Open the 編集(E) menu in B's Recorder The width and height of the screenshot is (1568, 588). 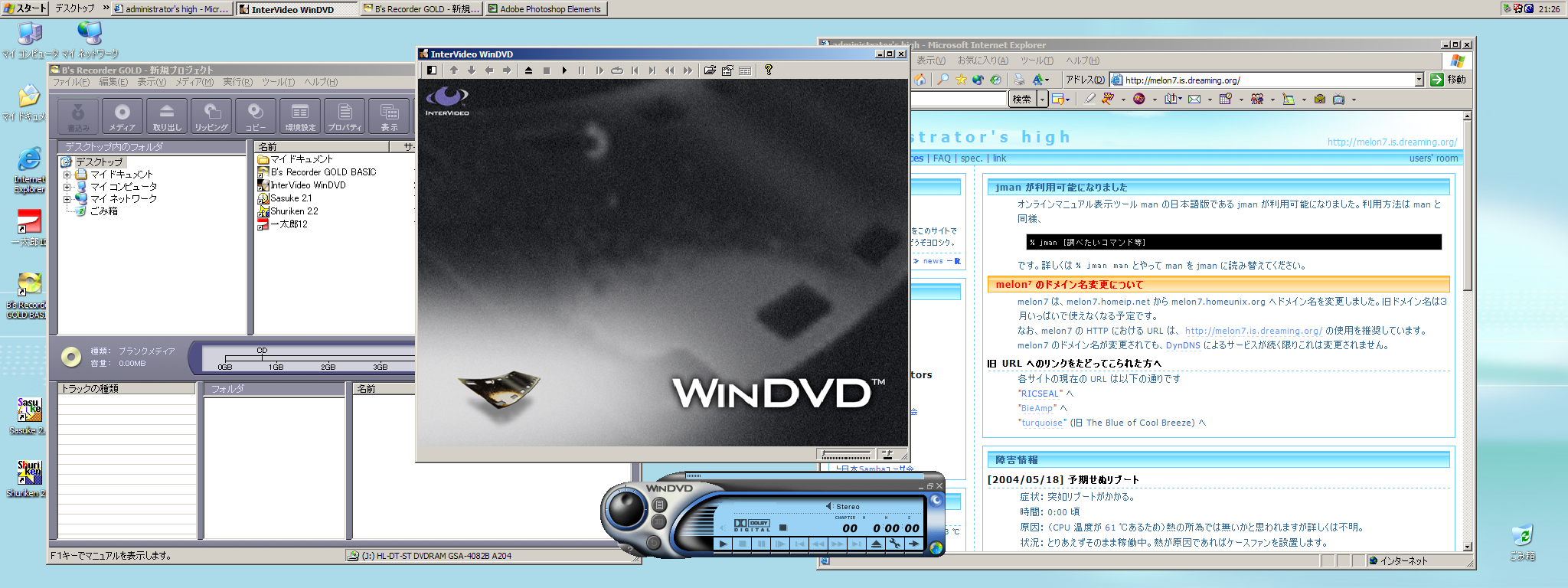click(113, 82)
